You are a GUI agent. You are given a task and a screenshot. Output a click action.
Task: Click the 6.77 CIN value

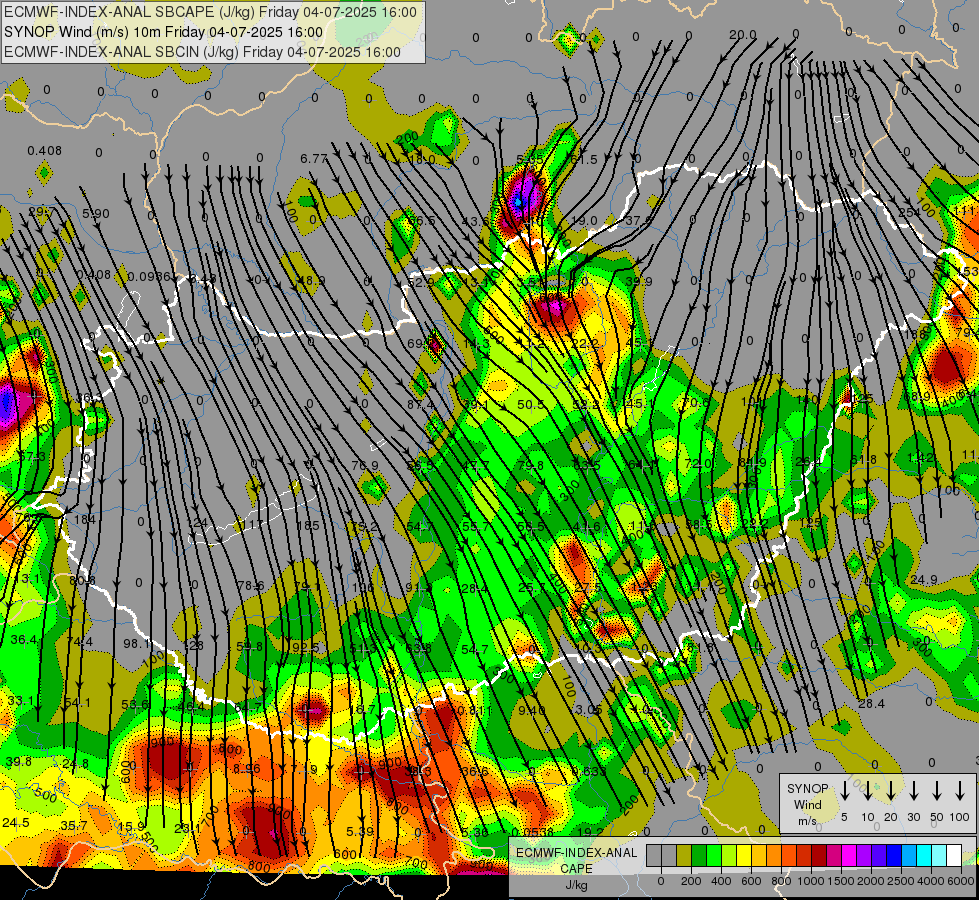313,159
